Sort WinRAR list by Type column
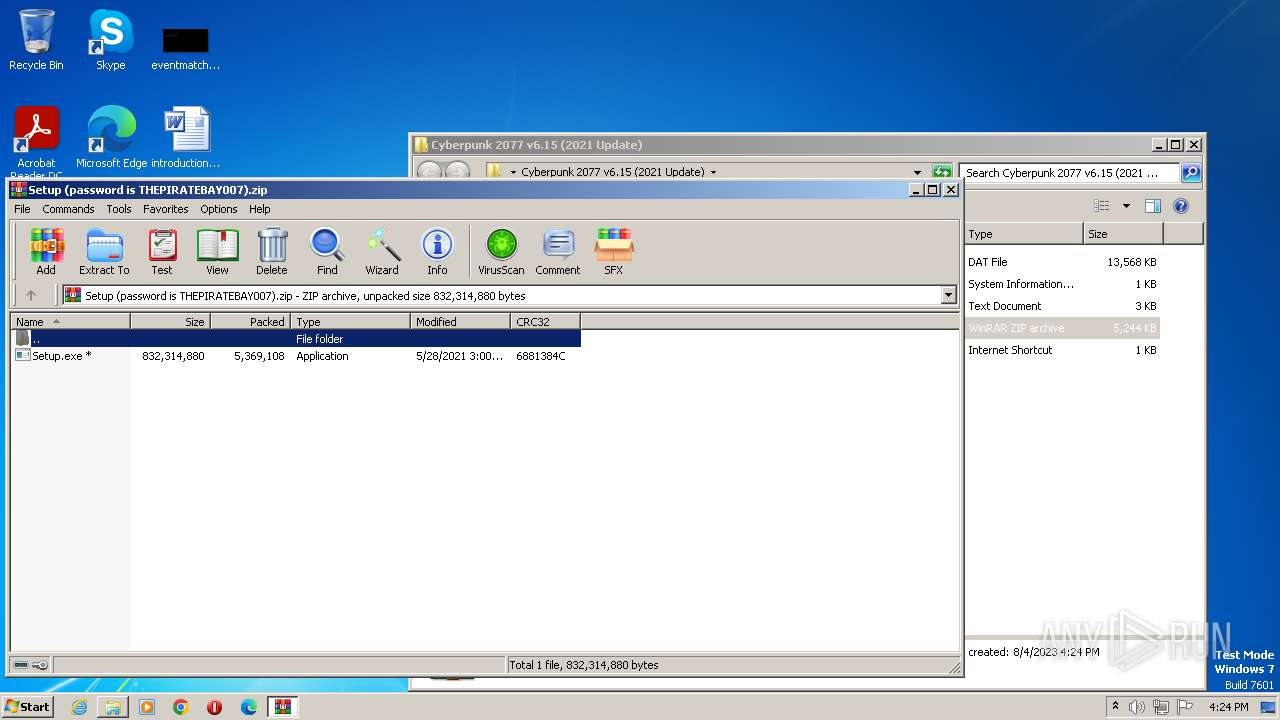Screen dimensions: 1280x720 [x=350, y=322]
